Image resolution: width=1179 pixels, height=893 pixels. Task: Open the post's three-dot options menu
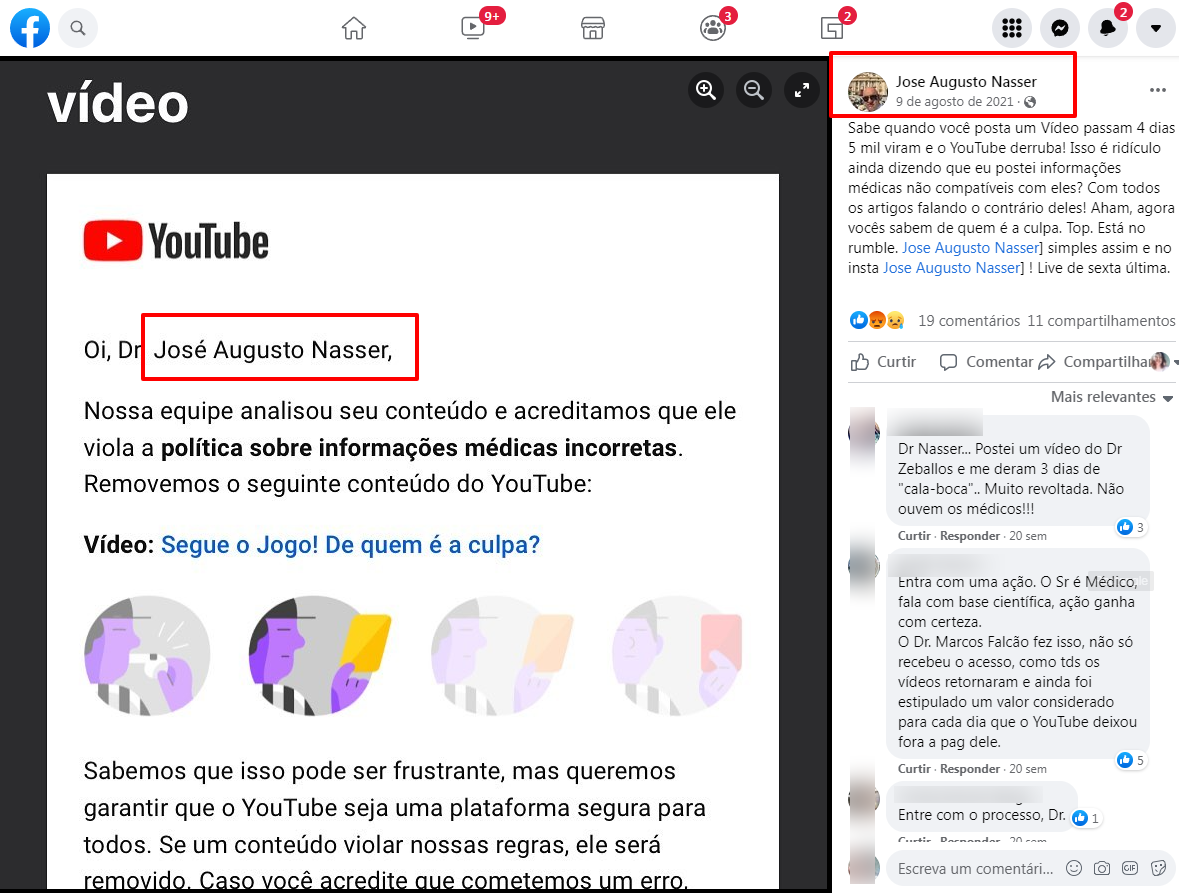[x=1158, y=90]
